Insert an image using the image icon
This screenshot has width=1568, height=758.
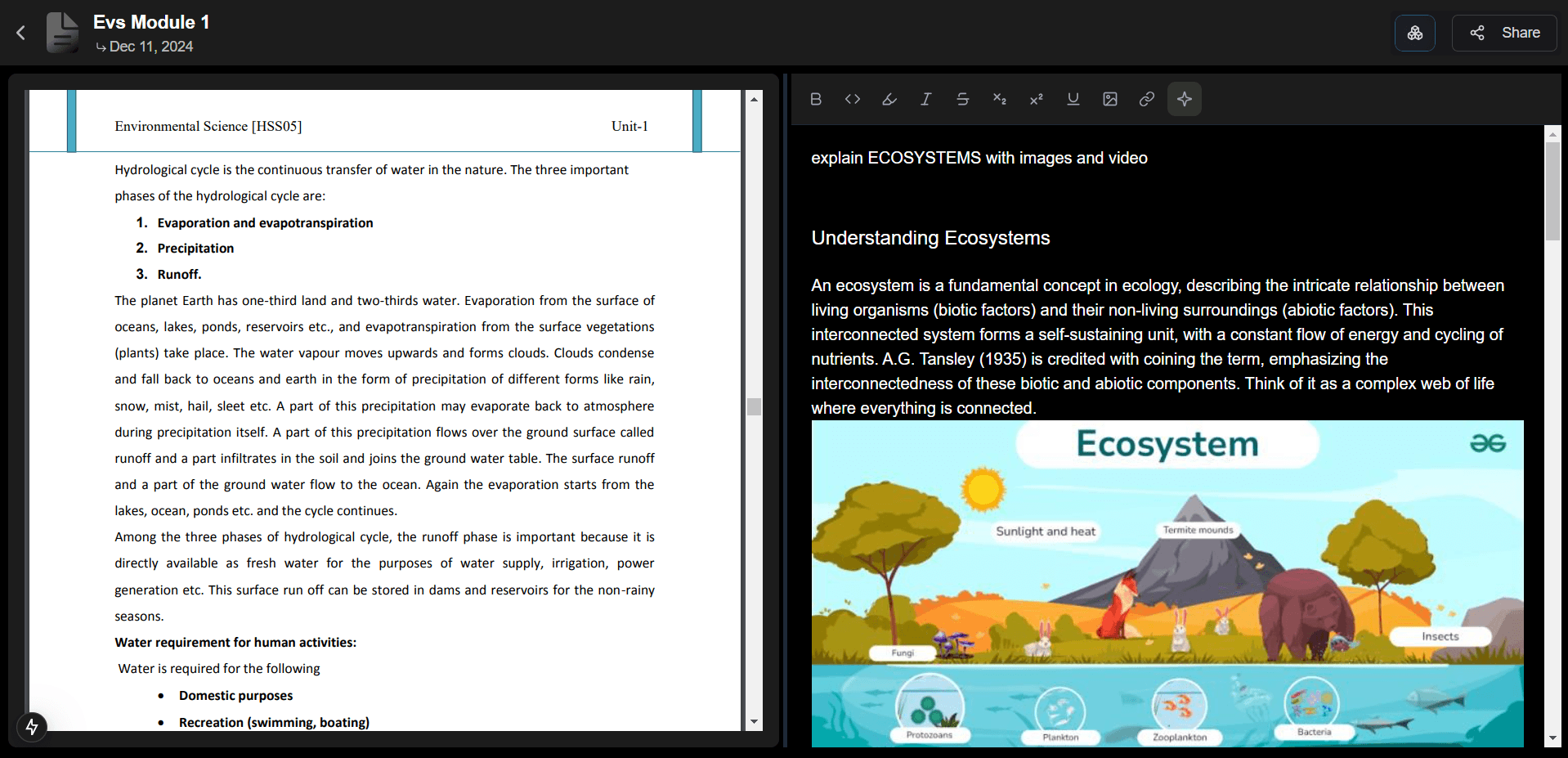pyautogui.click(x=1109, y=99)
